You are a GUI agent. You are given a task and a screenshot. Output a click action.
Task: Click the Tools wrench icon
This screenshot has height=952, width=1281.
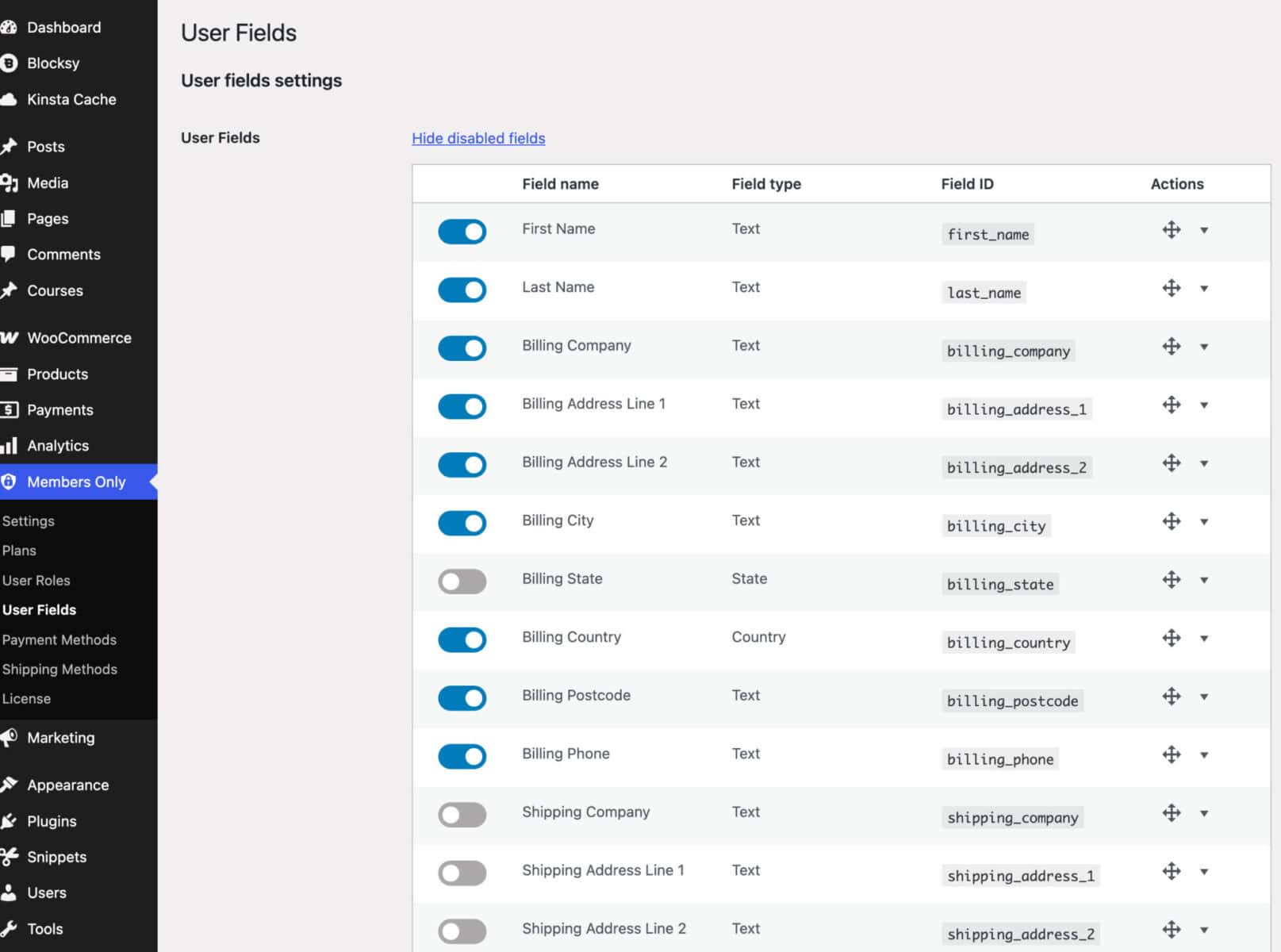pyautogui.click(x=9, y=929)
